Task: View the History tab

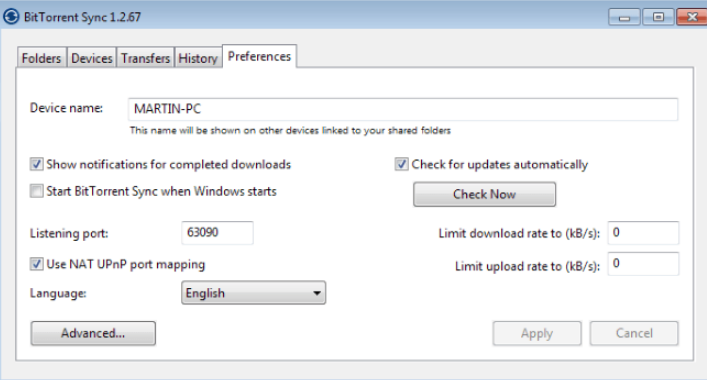Action: click(198, 58)
